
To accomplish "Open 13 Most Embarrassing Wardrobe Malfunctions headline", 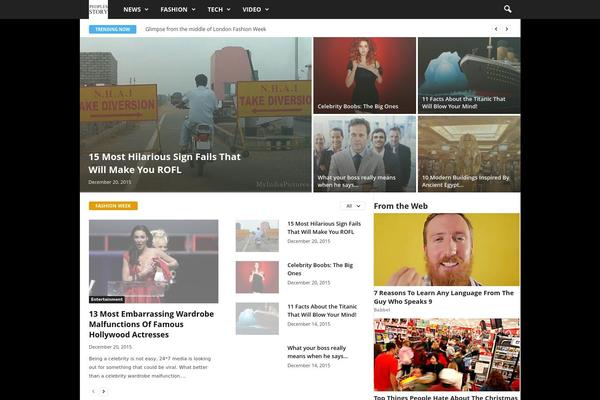I will 152,324.
